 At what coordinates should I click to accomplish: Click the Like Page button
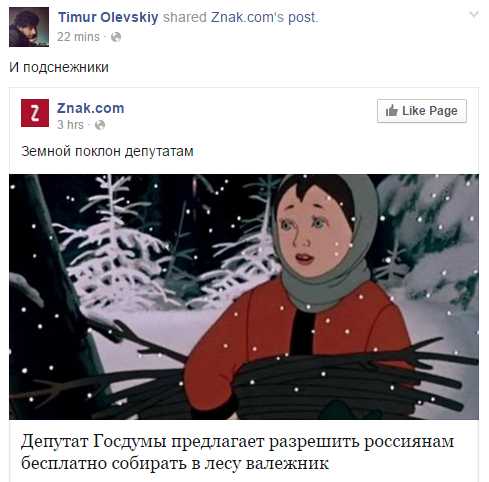click(422, 111)
